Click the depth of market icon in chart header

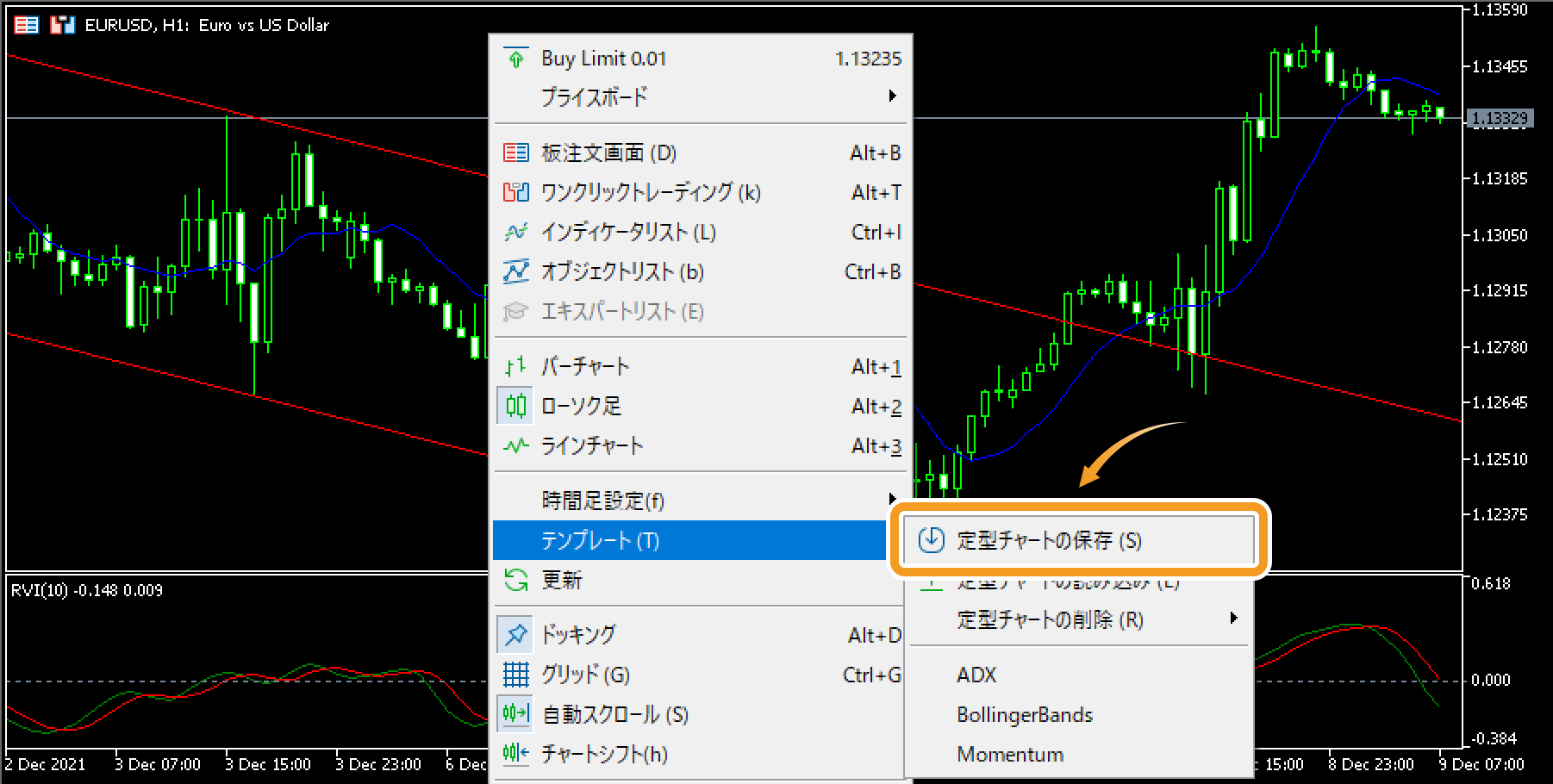coord(27,25)
